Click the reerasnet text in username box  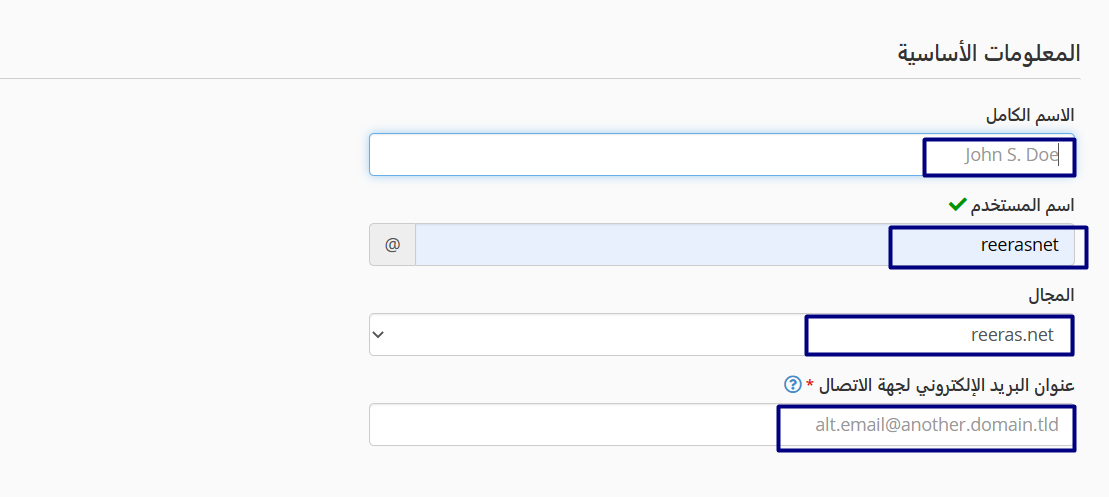1019,245
